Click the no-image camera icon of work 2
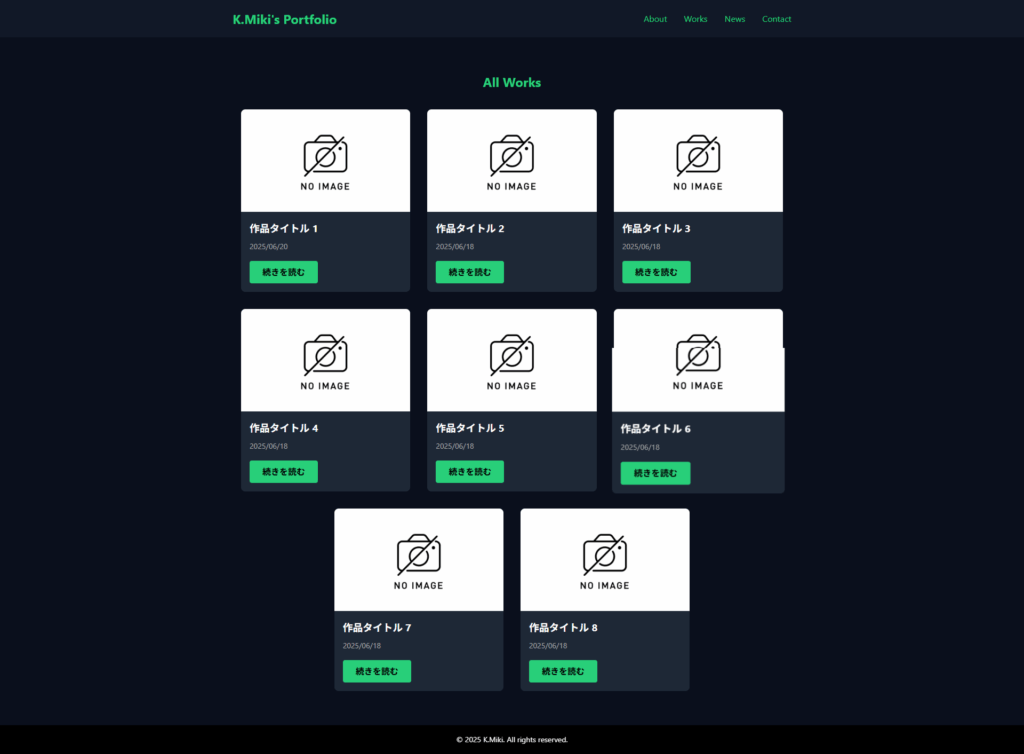Image resolution: width=1024 pixels, height=754 pixels. [x=511, y=155]
